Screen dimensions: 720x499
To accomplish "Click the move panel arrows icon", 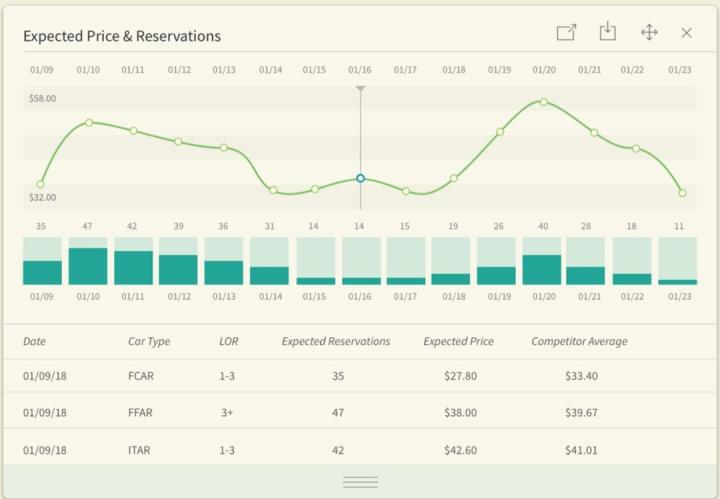I will (649, 33).
